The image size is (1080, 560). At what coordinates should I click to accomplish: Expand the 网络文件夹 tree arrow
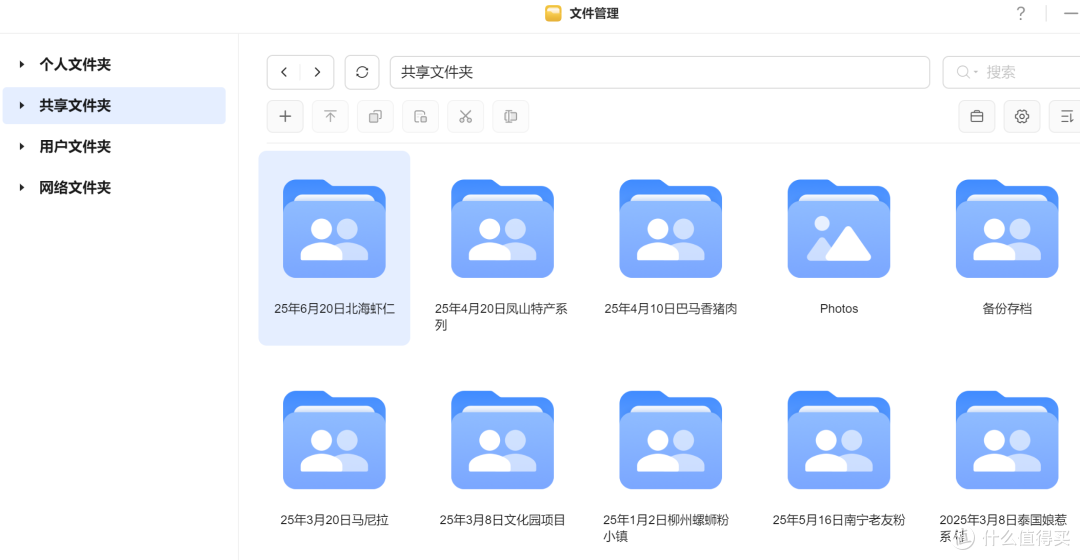pos(22,187)
